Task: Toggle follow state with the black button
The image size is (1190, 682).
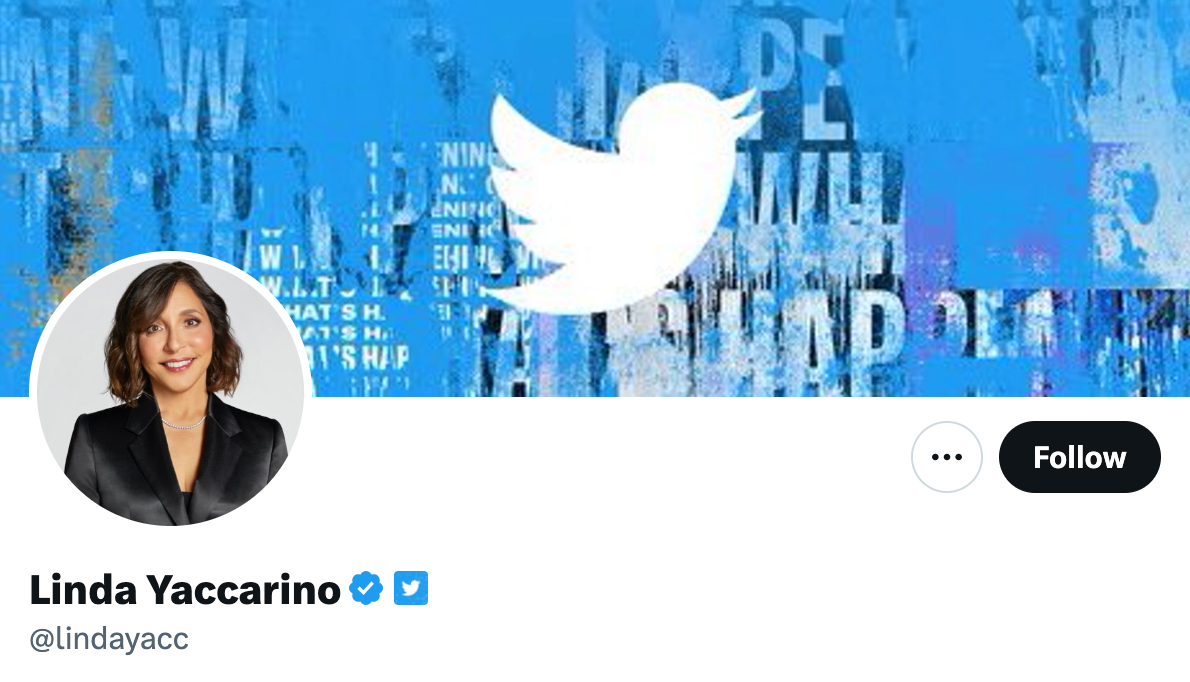Action: pyautogui.click(x=1079, y=457)
